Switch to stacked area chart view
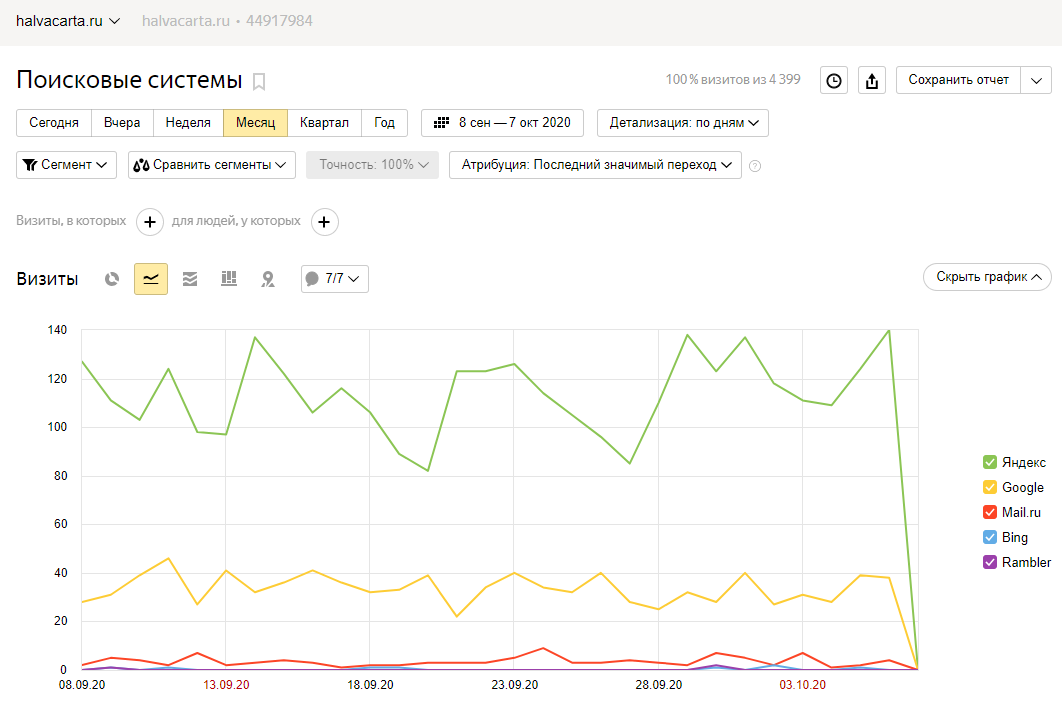 coord(190,279)
